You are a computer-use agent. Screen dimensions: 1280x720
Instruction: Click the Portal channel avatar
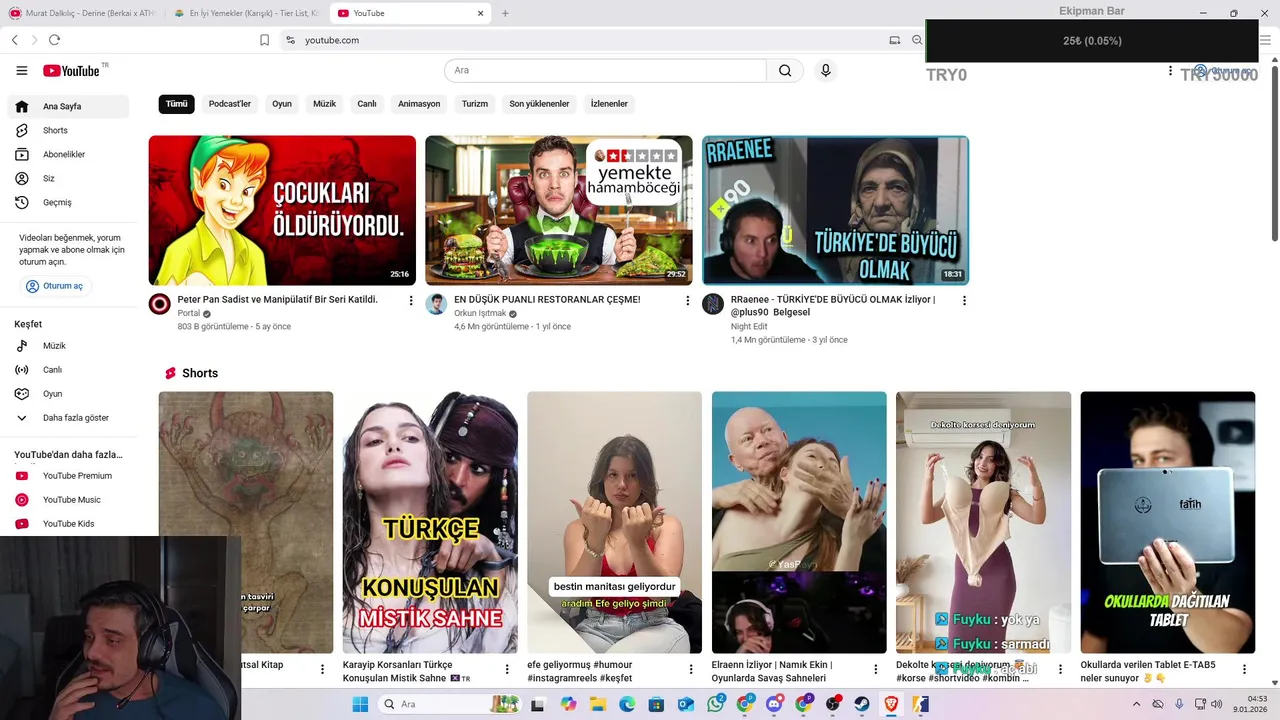click(160, 304)
